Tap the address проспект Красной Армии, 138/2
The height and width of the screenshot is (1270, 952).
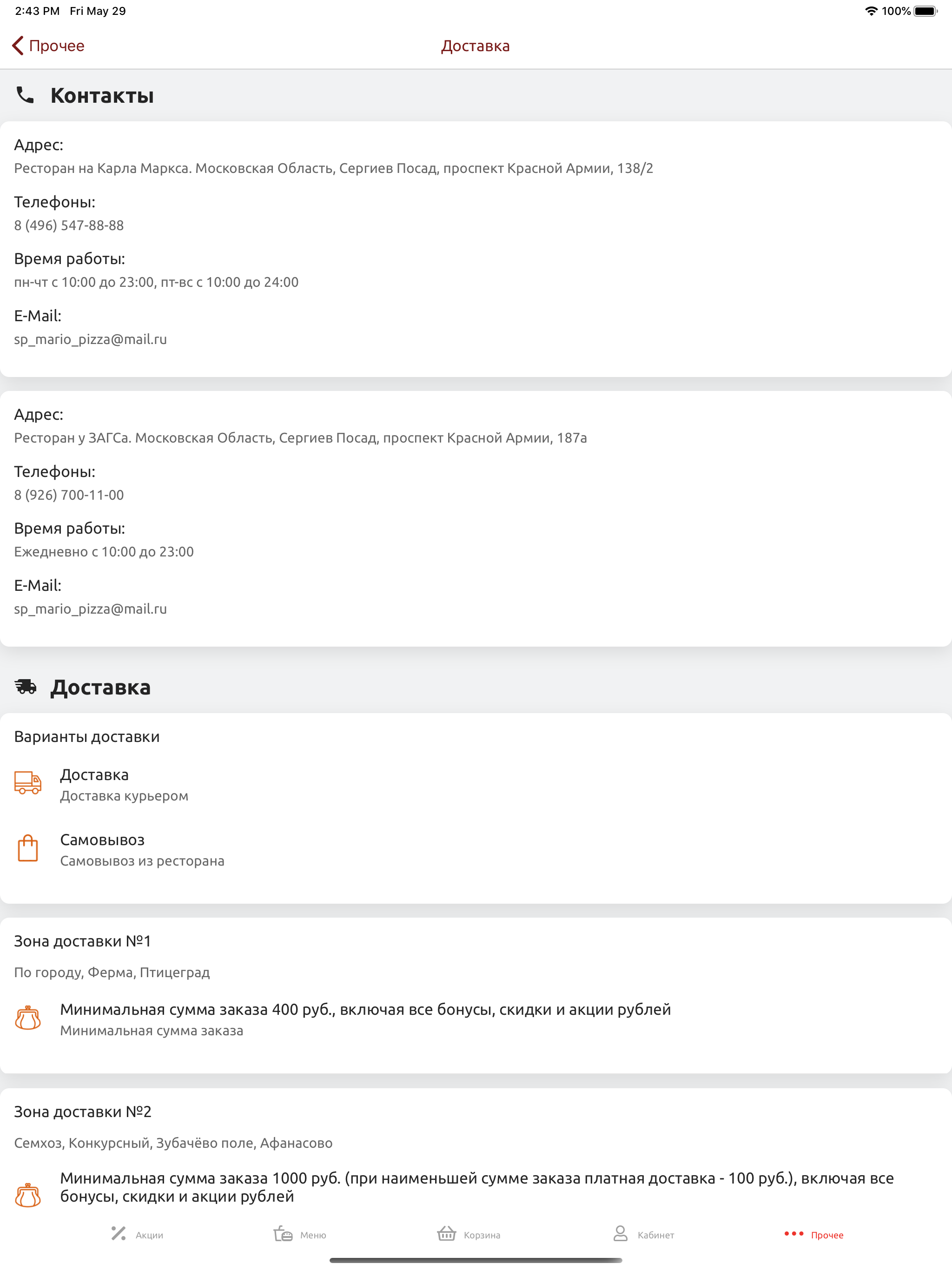click(x=334, y=169)
